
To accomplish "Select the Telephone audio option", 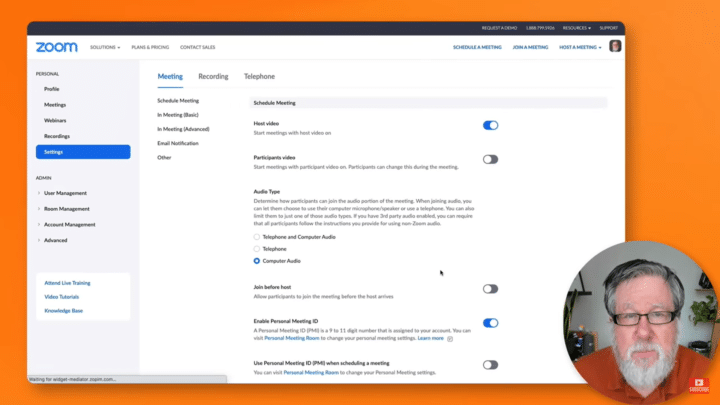I will click(x=257, y=249).
